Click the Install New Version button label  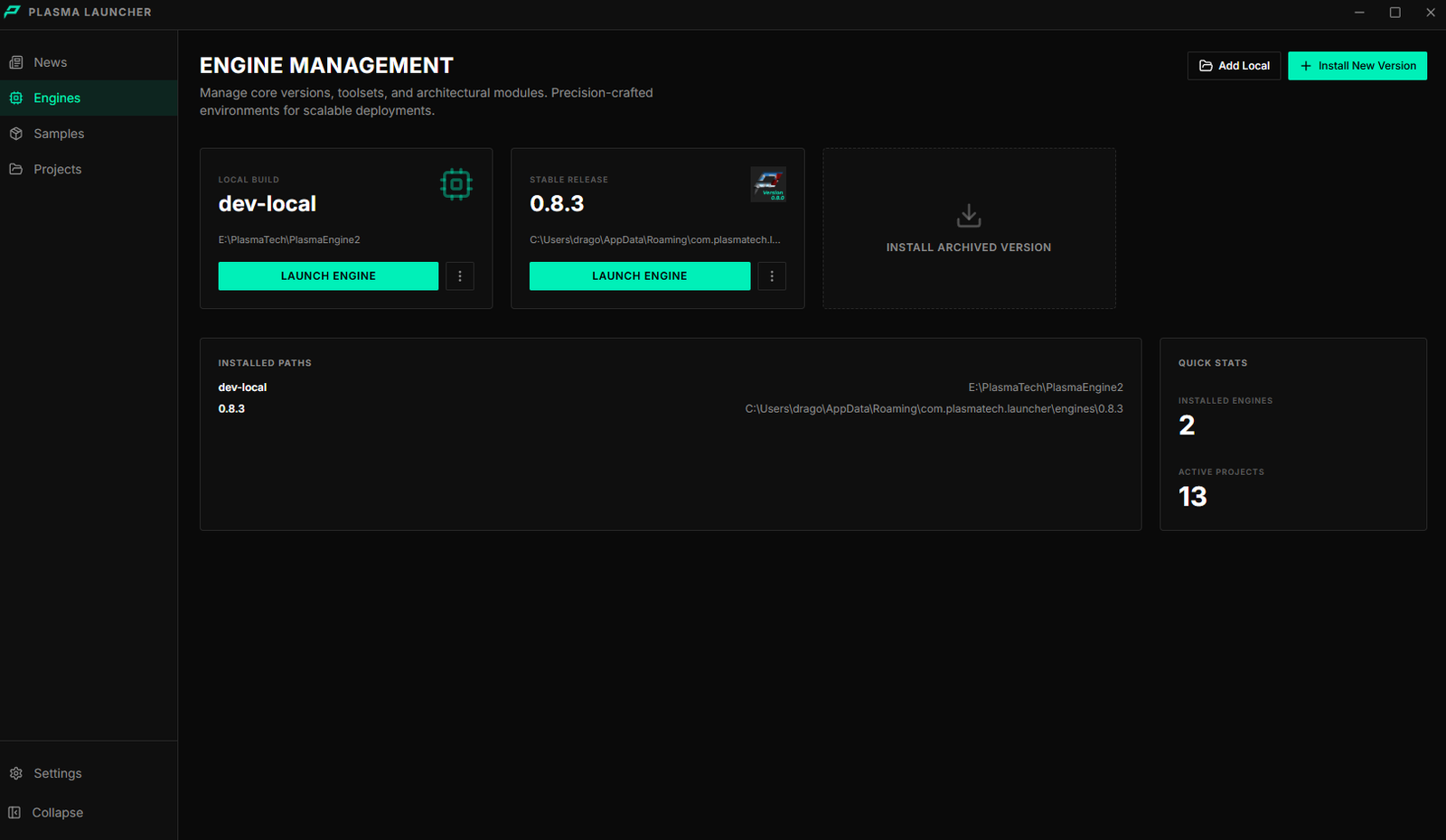pos(1367,66)
